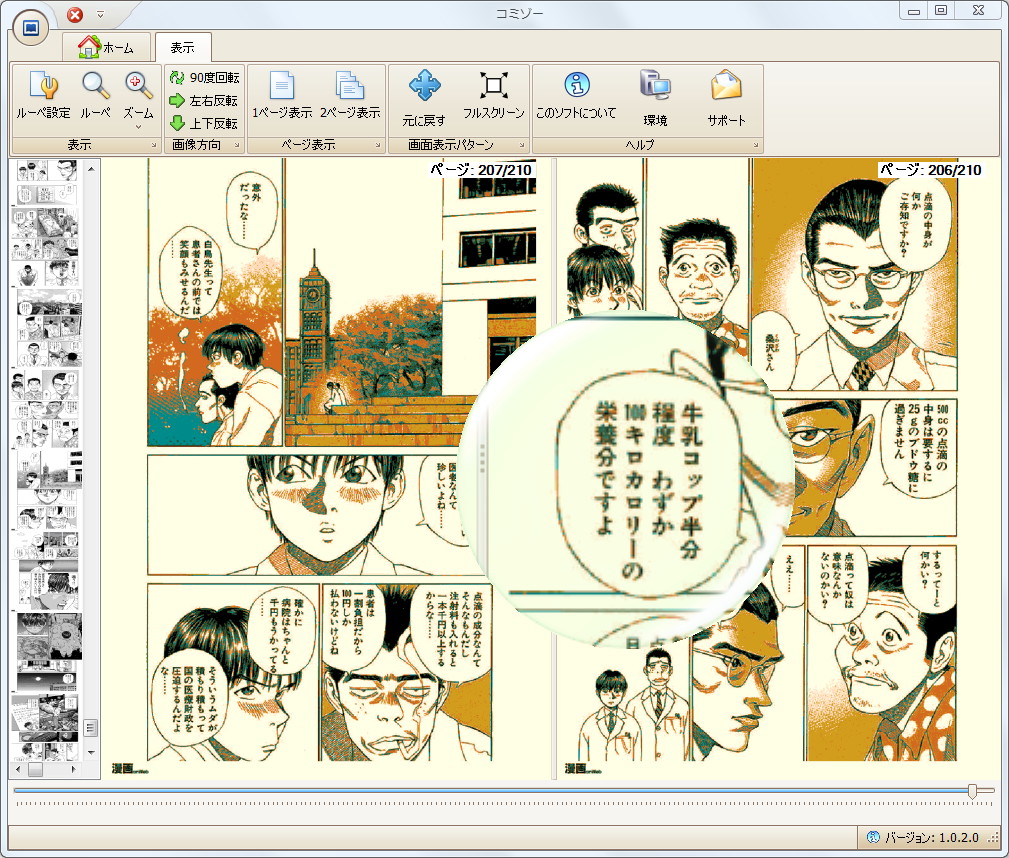The width and height of the screenshot is (1009, 858).
Task: Open このソフトについて about dialog
Action: [x=576, y=95]
